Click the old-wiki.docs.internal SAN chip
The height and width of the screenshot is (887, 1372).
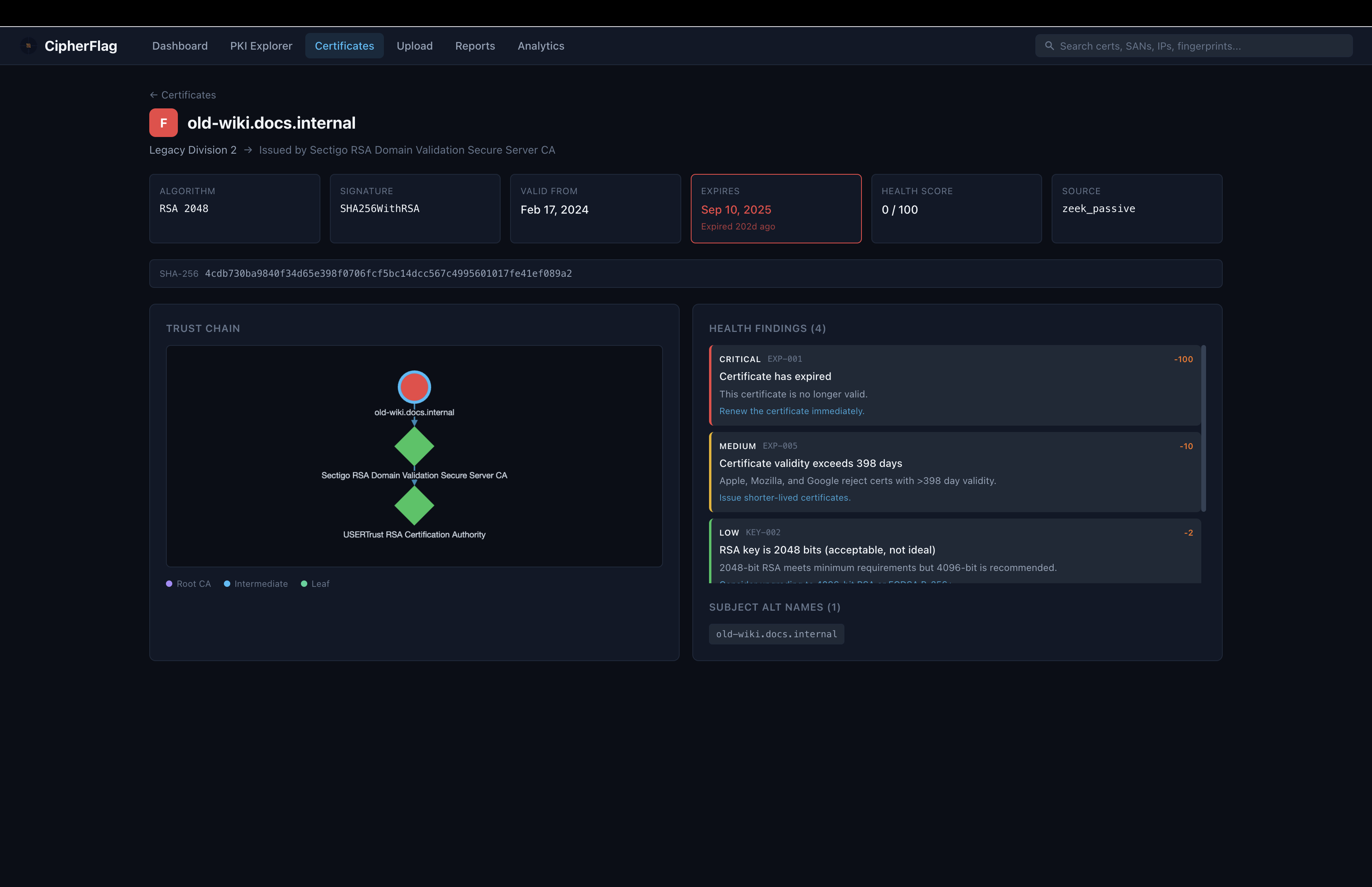[777, 634]
